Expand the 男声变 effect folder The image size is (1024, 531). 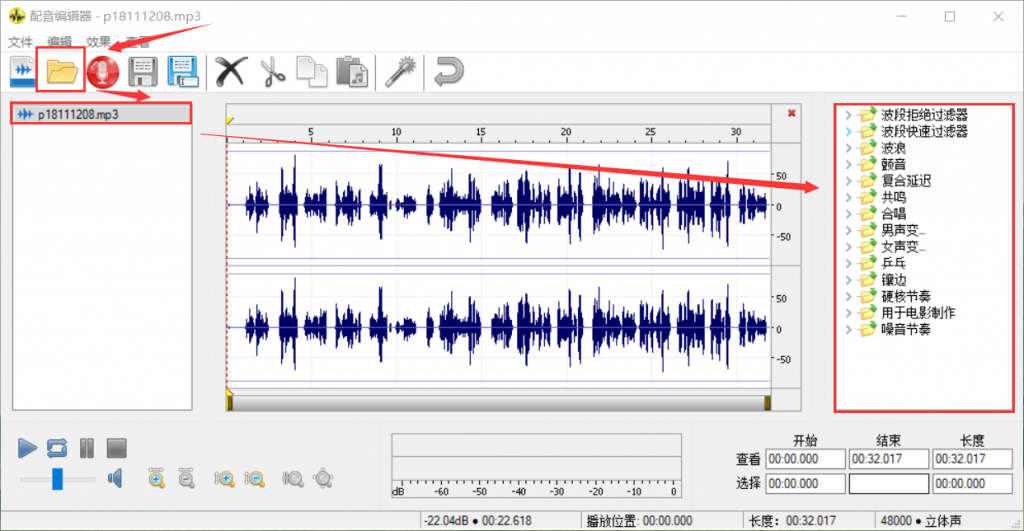click(x=848, y=231)
